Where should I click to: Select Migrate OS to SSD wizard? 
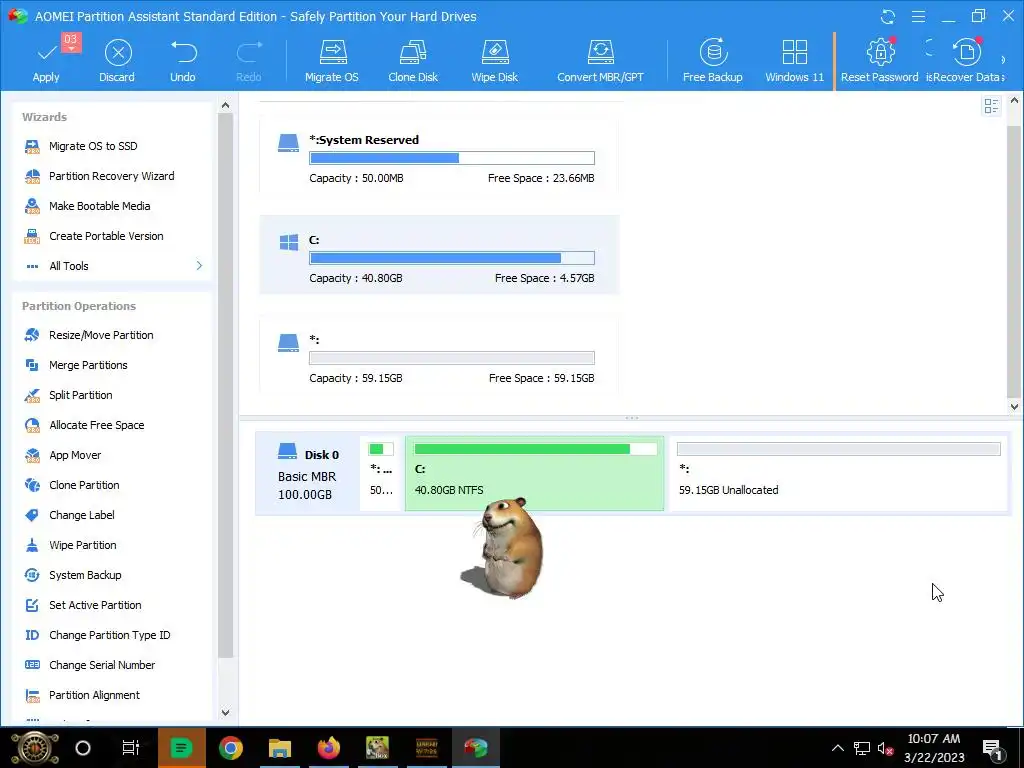pyautogui.click(x=93, y=146)
